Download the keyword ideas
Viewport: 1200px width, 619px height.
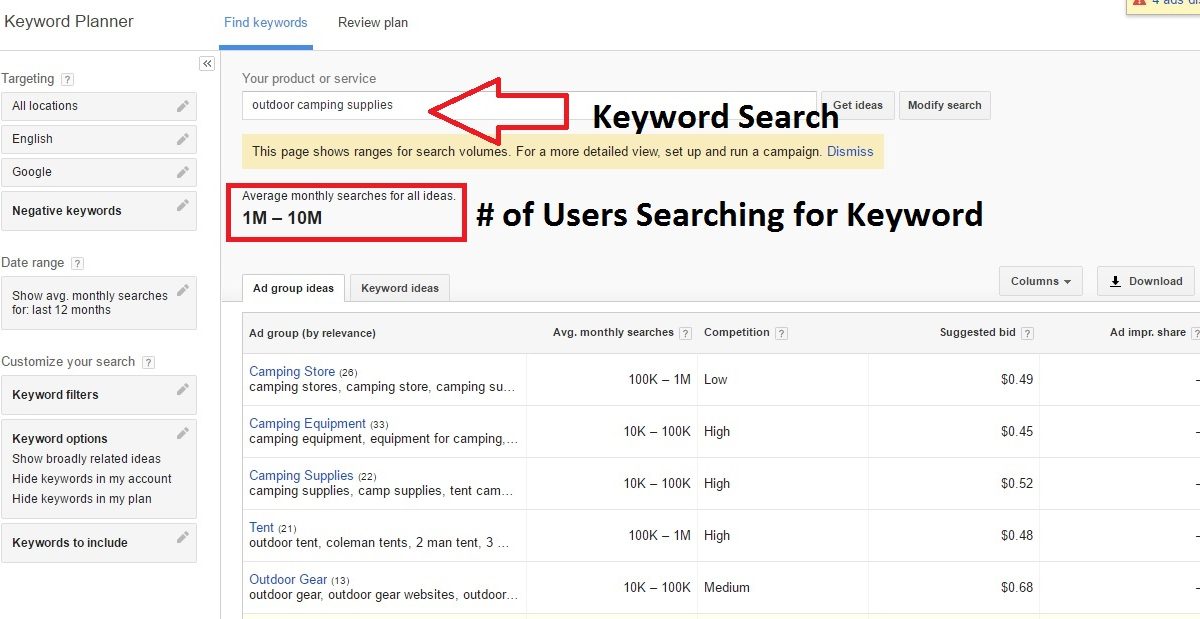[1146, 281]
